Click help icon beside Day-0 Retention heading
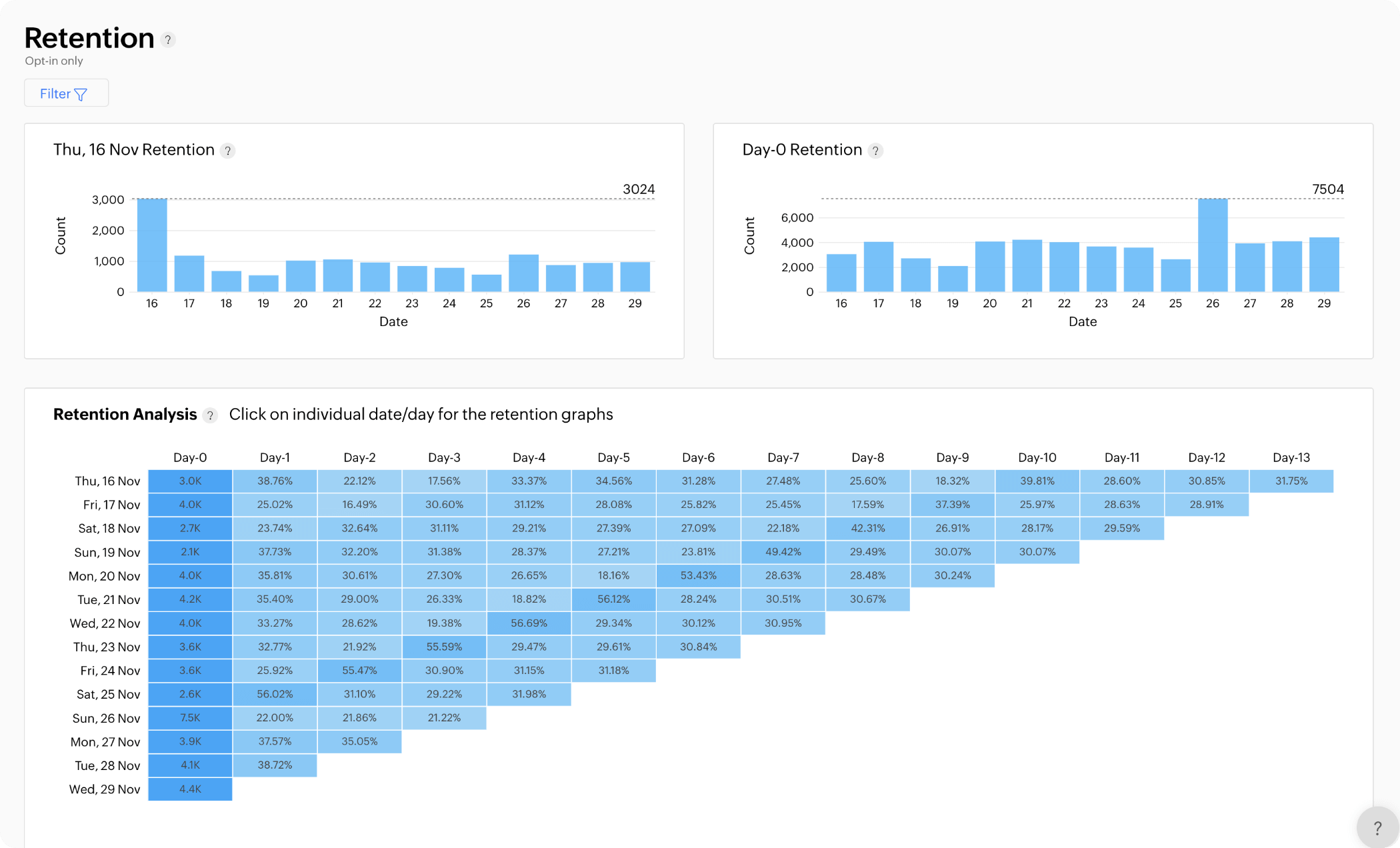Viewport: 1400px width, 848px height. [x=875, y=151]
